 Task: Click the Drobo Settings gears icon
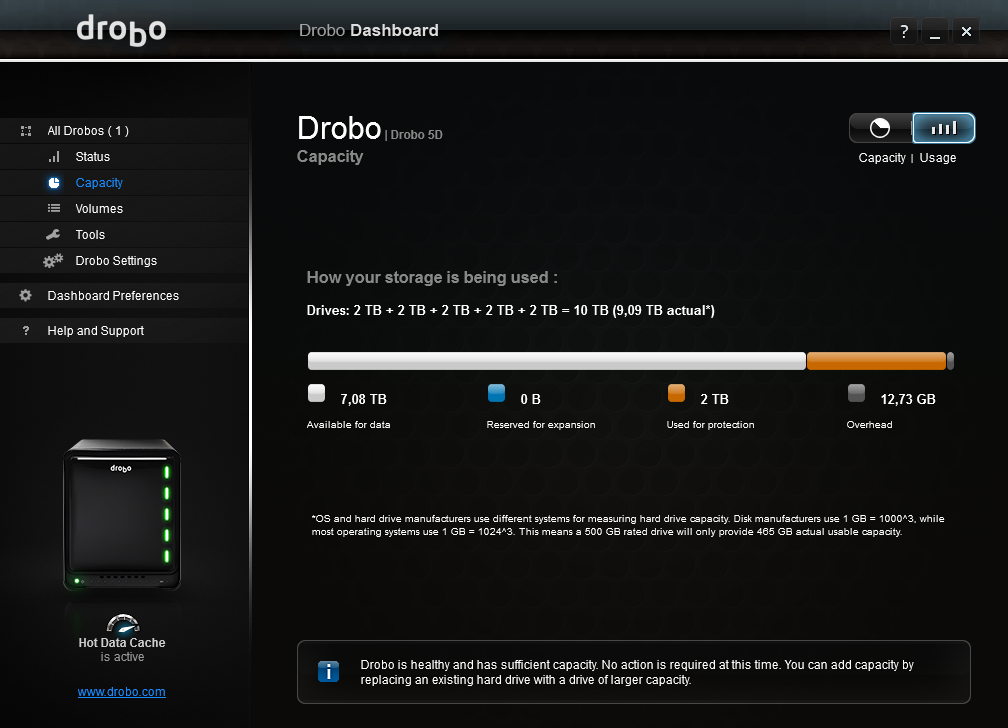[x=53, y=261]
